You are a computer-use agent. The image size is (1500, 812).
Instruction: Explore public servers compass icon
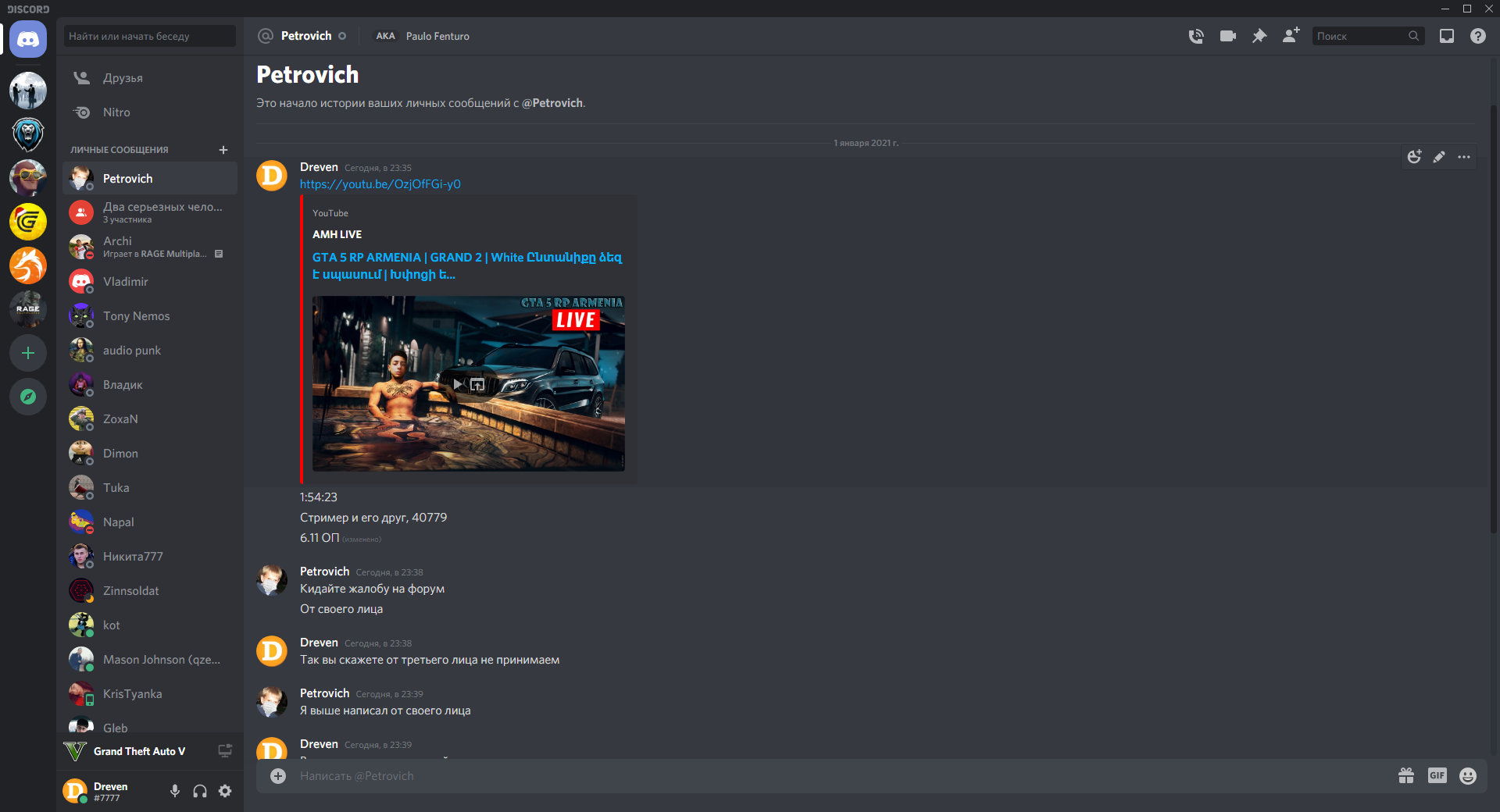point(28,397)
